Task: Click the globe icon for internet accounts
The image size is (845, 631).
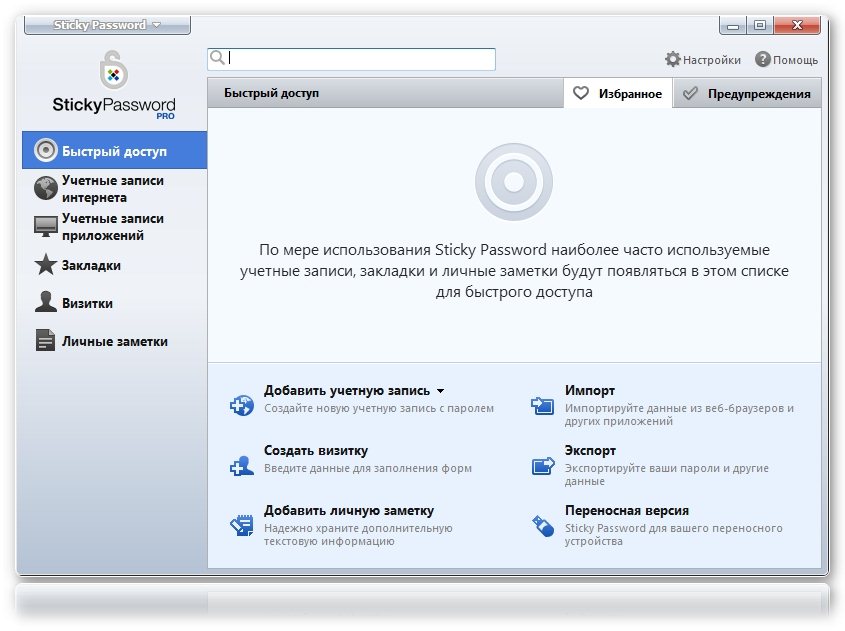Action: coord(45,189)
